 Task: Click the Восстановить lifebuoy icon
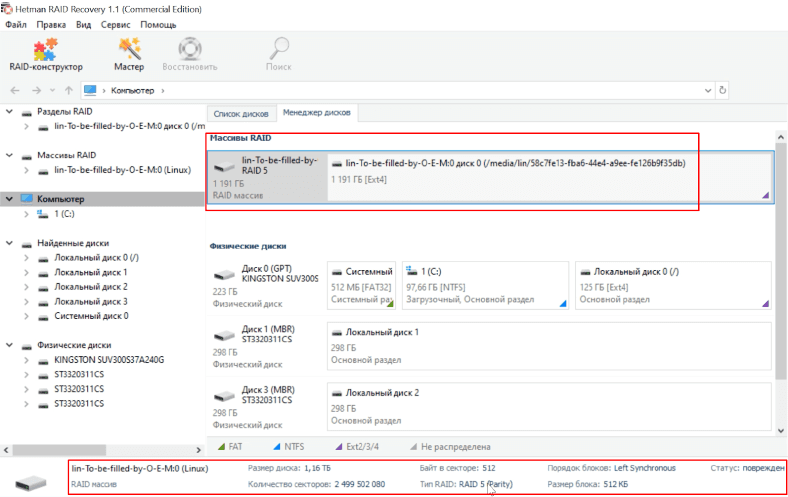pyautogui.click(x=190, y=54)
